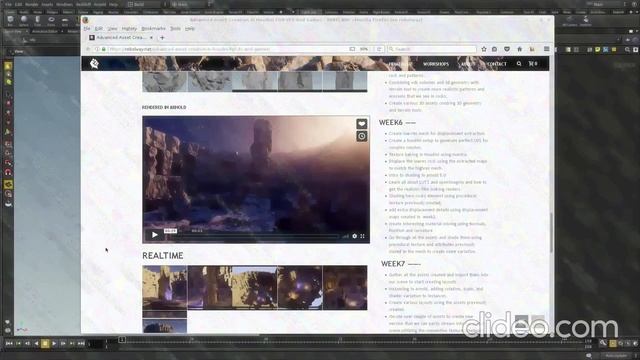Open video settings gear icon
The image size is (640, 360).
click(x=354, y=236)
